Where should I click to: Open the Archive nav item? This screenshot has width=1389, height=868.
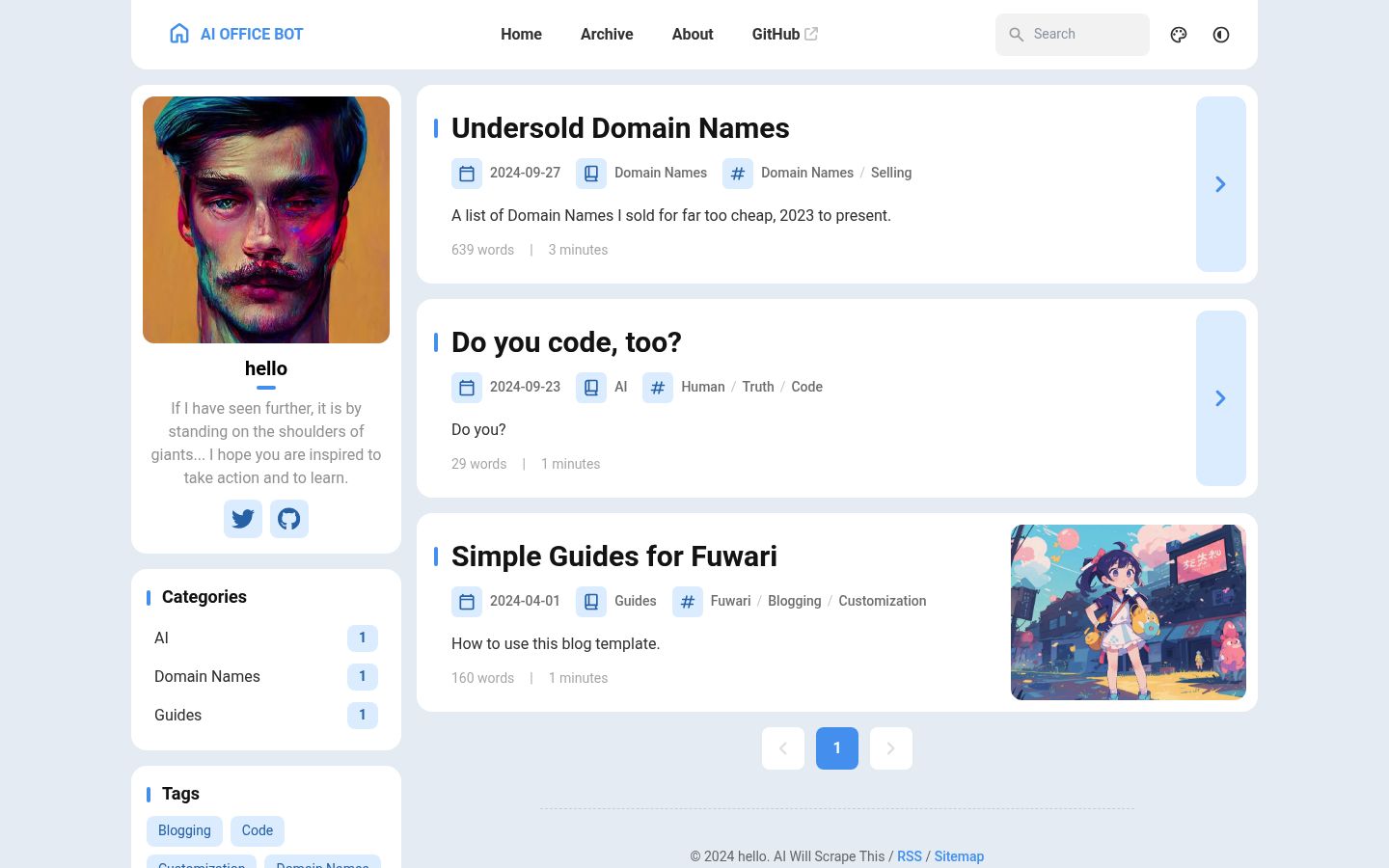[607, 35]
